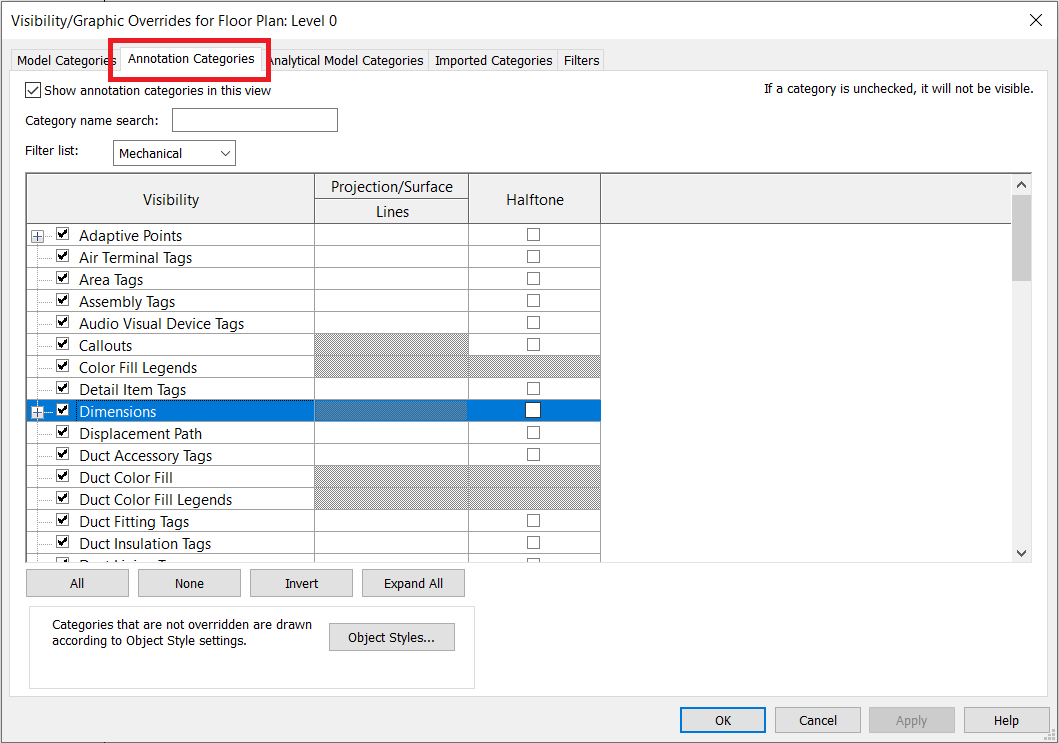Image resolution: width=1059 pixels, height=743 pixels.
Task: Expand the Adaptive Points category
Action: (37, 235)
